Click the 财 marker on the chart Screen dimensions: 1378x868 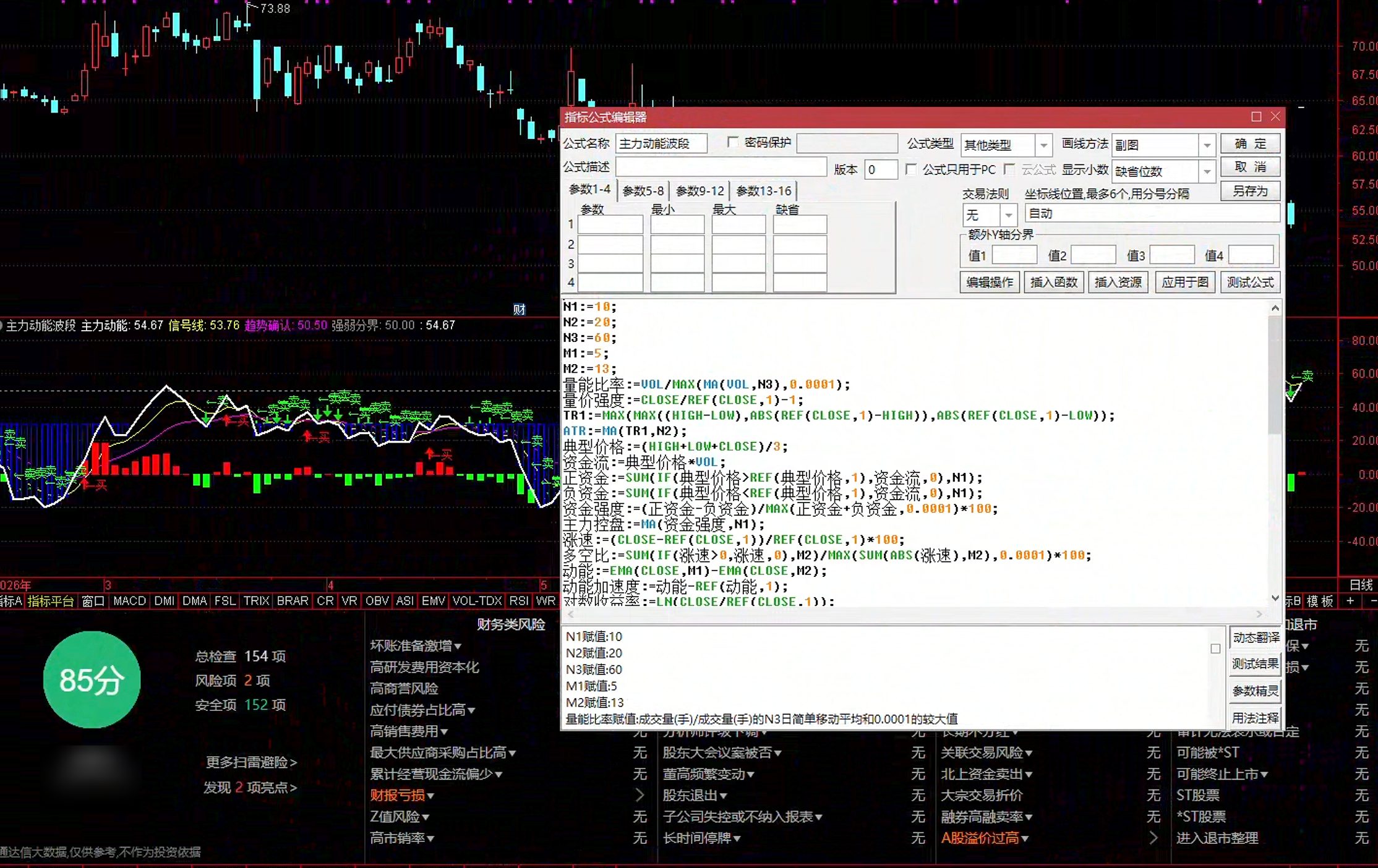pos(519,309)
